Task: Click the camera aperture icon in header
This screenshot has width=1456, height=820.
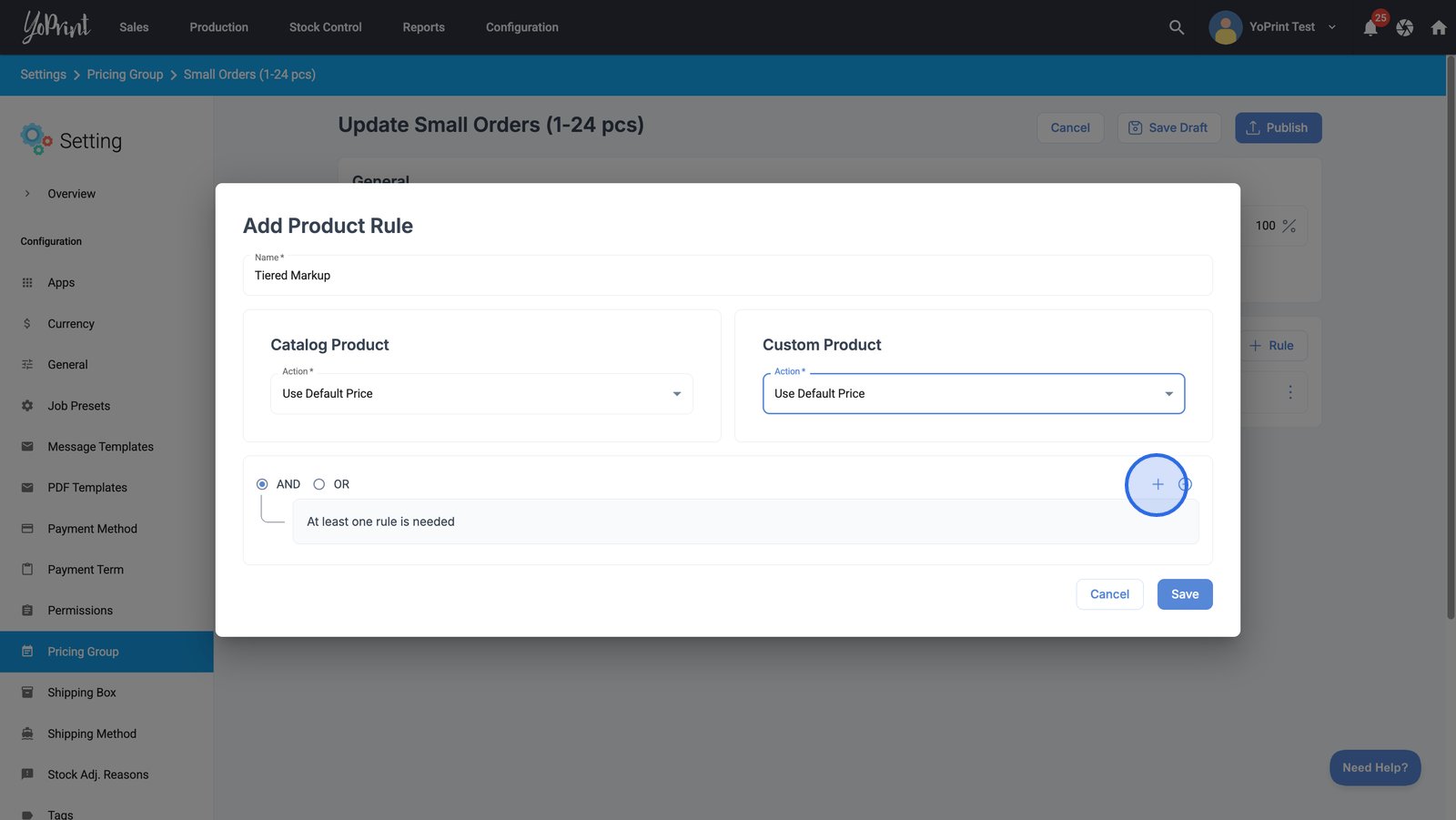Action: (x=1404, y=28)
